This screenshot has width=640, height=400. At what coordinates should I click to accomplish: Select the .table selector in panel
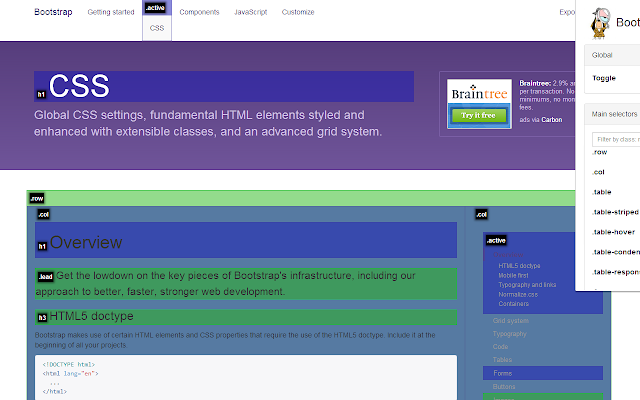pyautogui.click(x=602, y=192)
